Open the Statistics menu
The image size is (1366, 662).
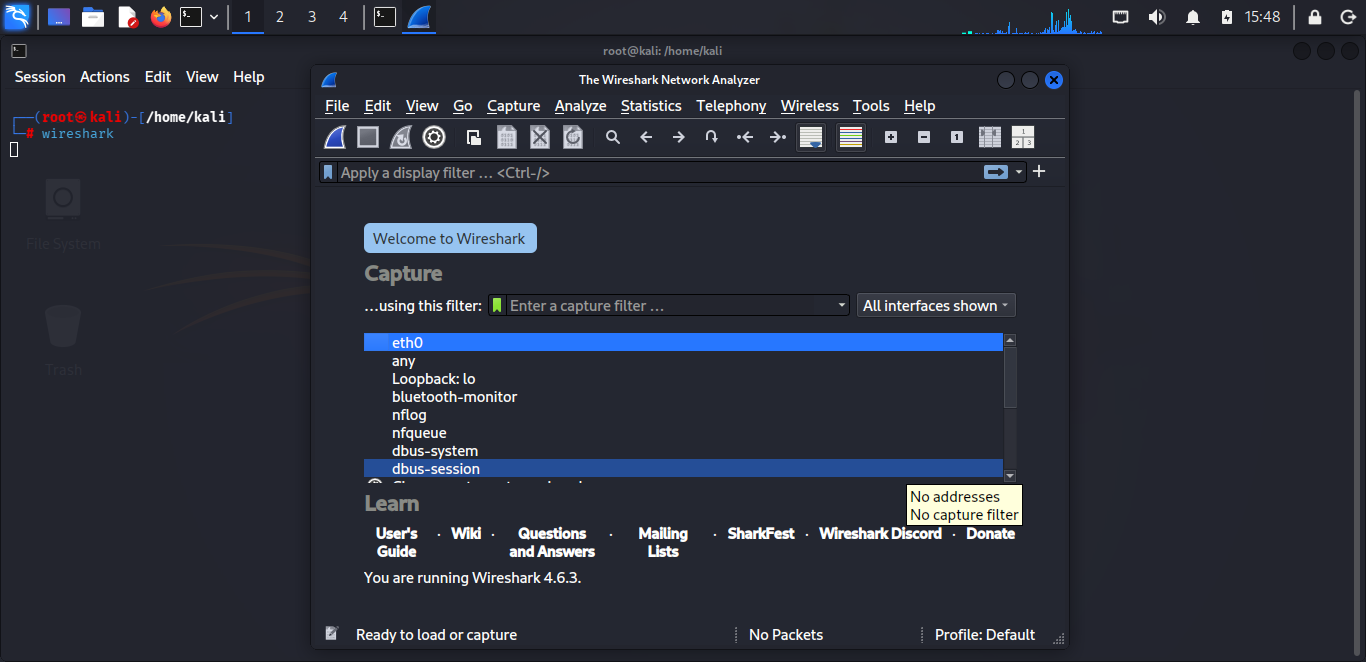tap(651, 106)
